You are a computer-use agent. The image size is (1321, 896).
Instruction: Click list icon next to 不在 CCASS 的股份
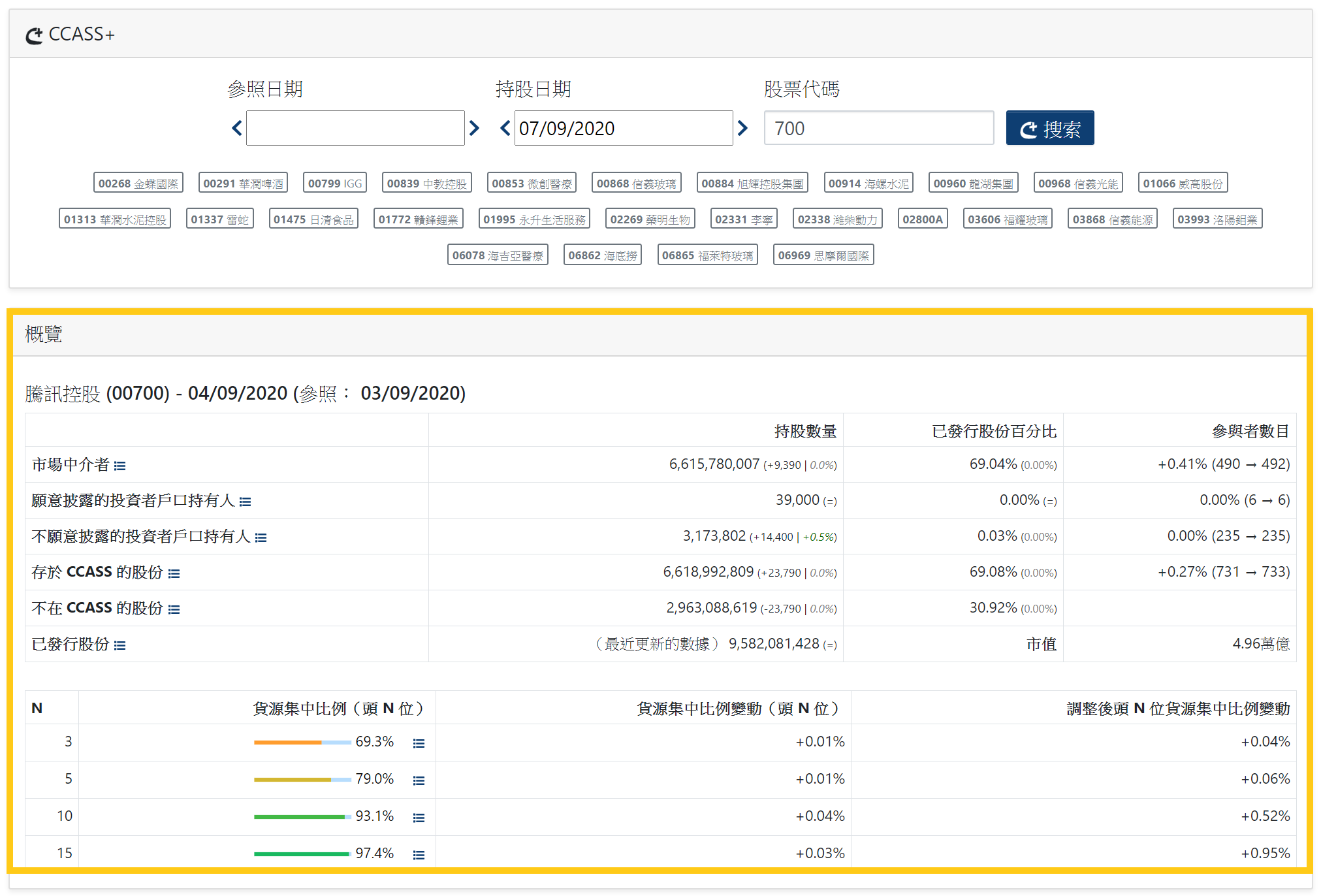[x=174, y=609]
